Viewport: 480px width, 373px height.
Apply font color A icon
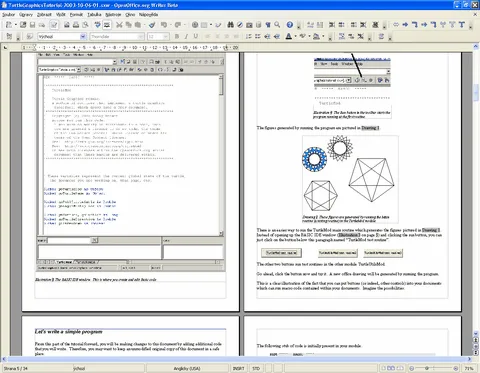(x=289, y=36)
